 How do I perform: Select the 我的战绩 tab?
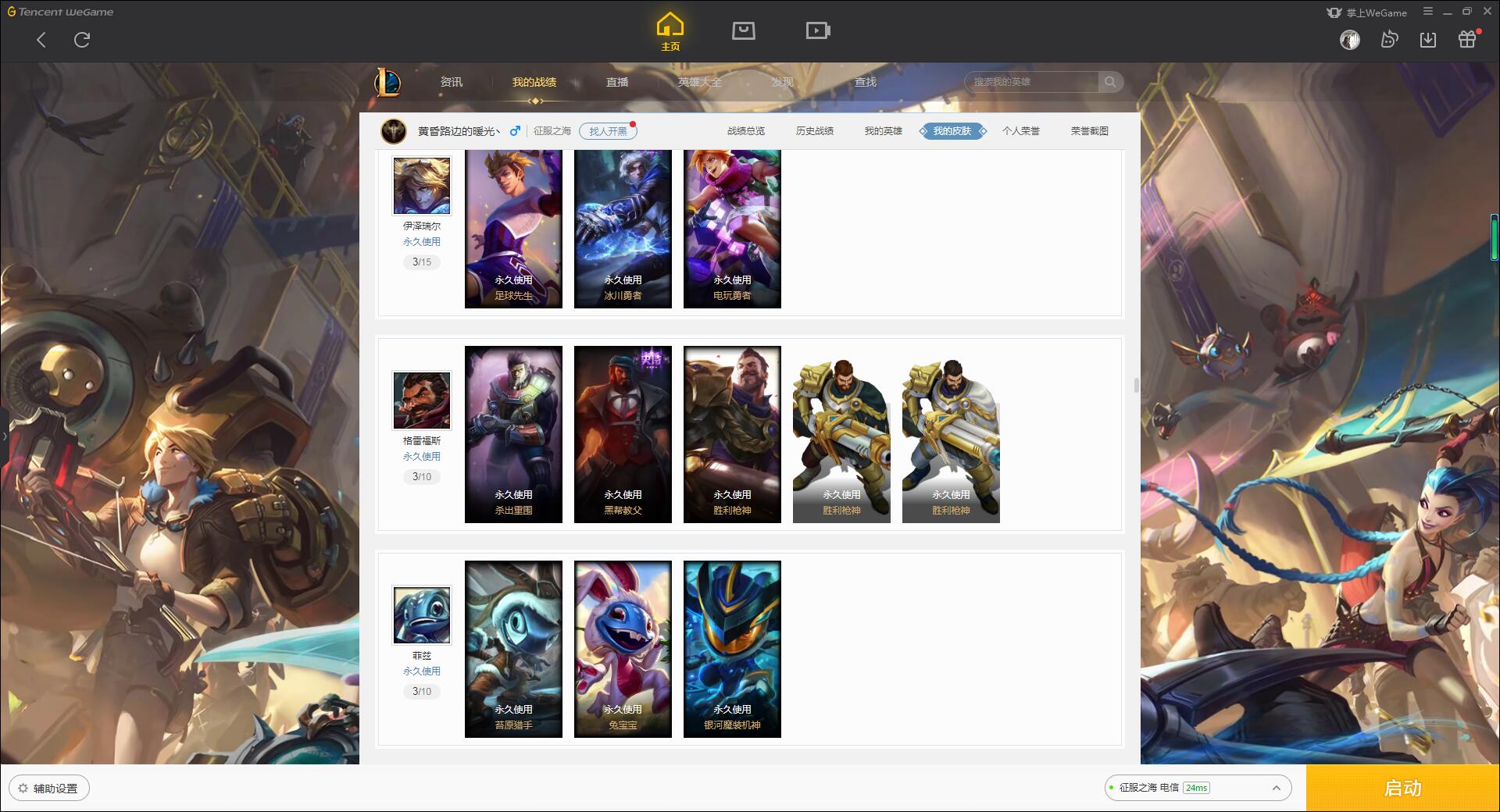534,82
